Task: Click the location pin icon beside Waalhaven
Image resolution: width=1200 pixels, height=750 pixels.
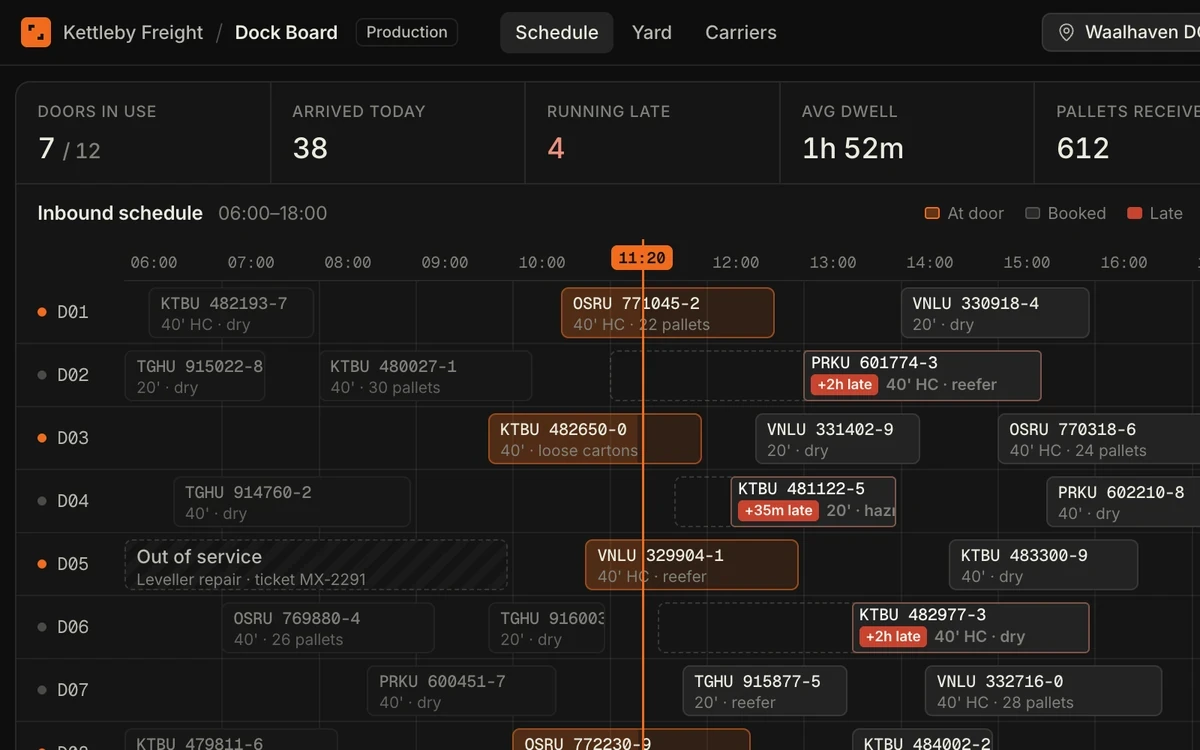Action: [1066, 33]
